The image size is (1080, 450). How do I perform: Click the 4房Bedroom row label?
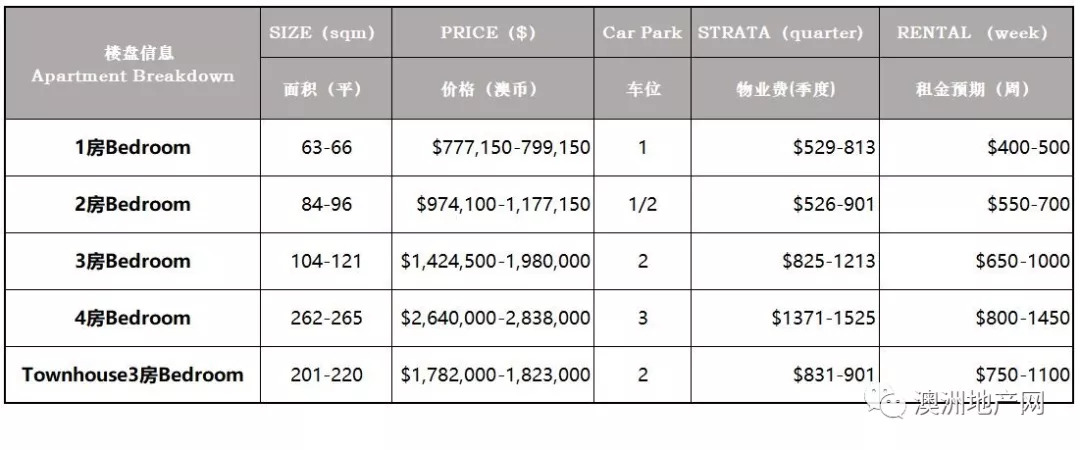pyautogui.click(x=133, y=319)
